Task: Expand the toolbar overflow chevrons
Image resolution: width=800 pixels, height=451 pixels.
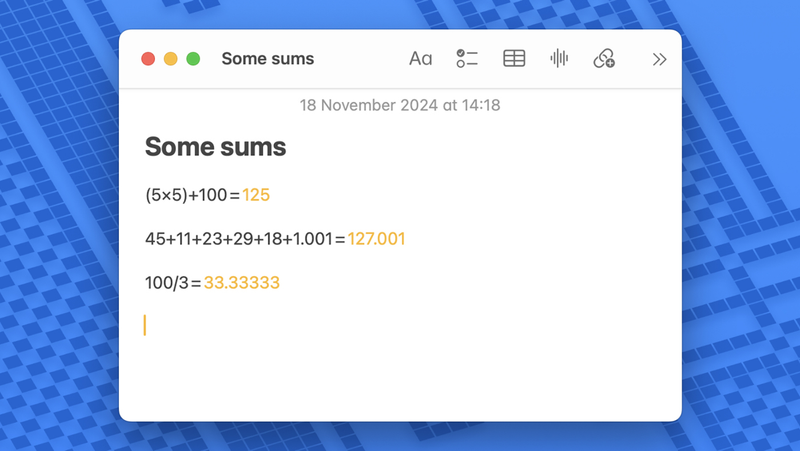Action: coord(659,59)
